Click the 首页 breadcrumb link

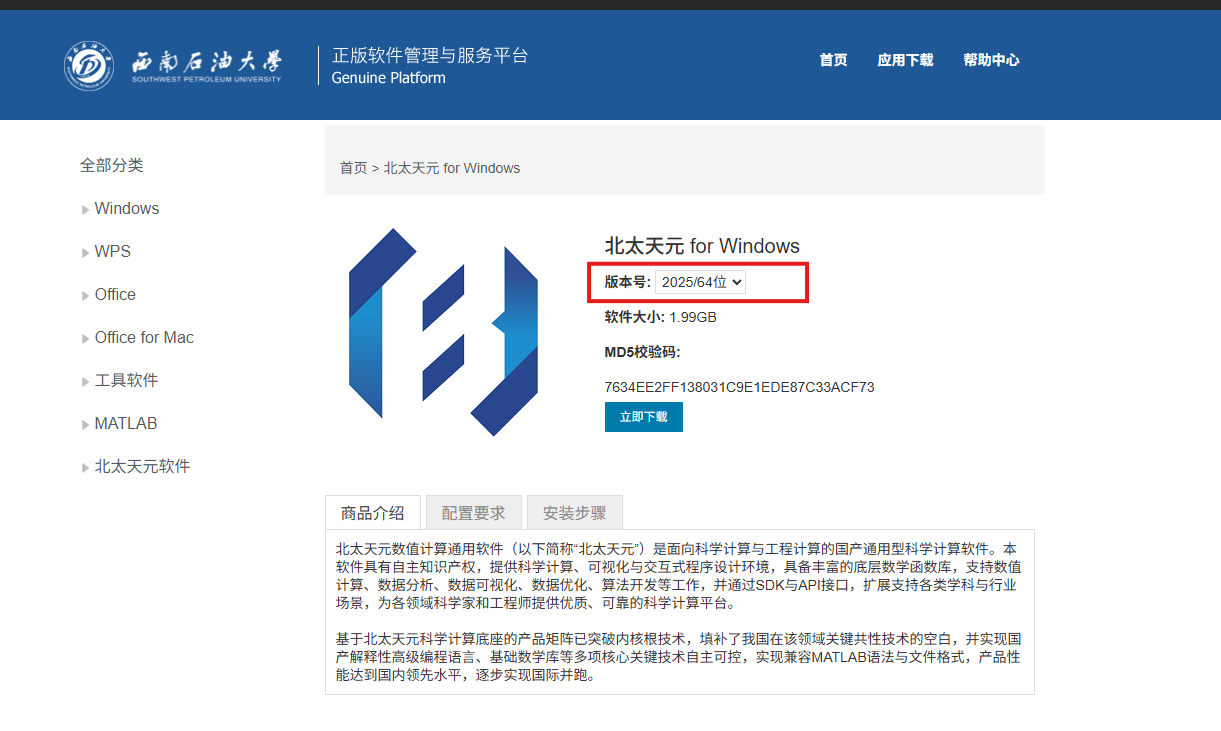click(352, 168)
